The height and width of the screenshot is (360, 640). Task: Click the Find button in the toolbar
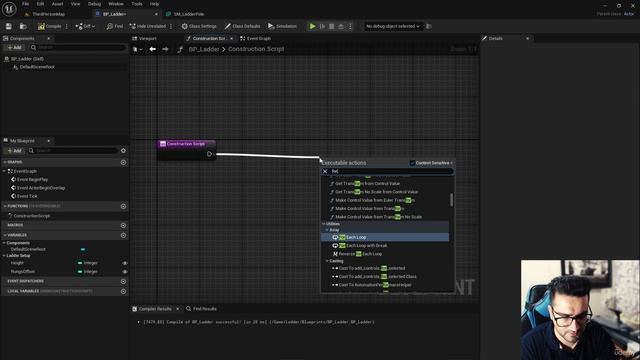pyautogui.click(x=115, y=26)
